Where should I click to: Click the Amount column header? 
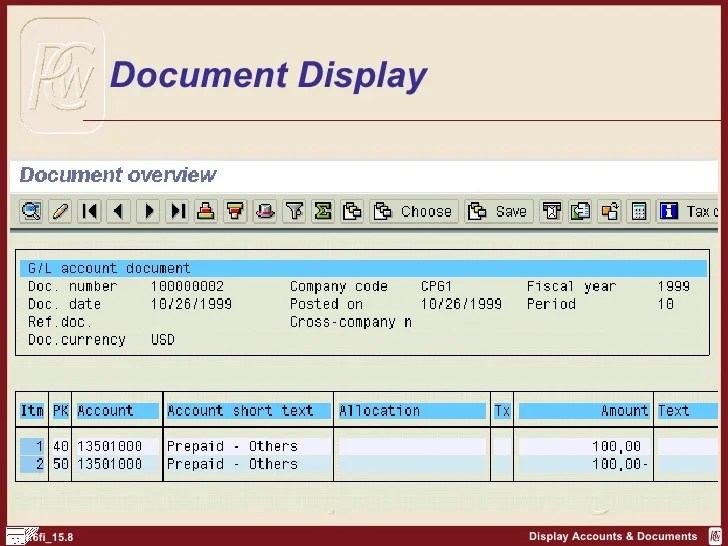tap(584, 411)
